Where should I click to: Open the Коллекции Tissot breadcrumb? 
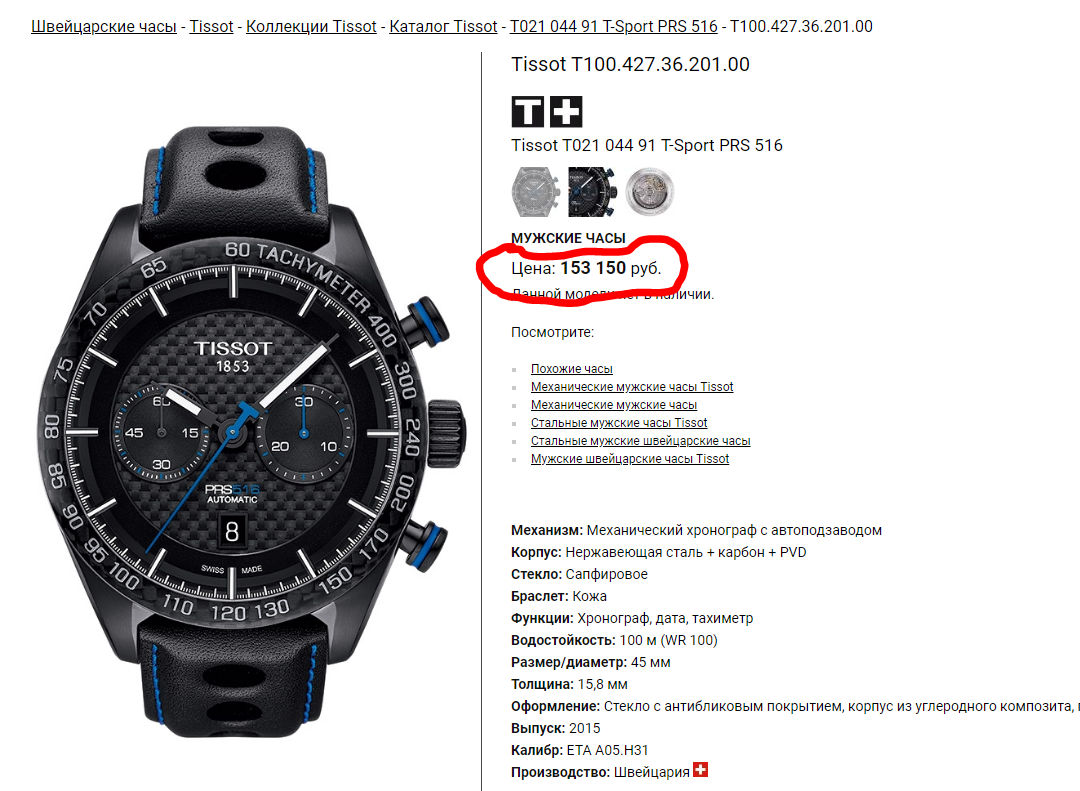(x=311, y=26)
